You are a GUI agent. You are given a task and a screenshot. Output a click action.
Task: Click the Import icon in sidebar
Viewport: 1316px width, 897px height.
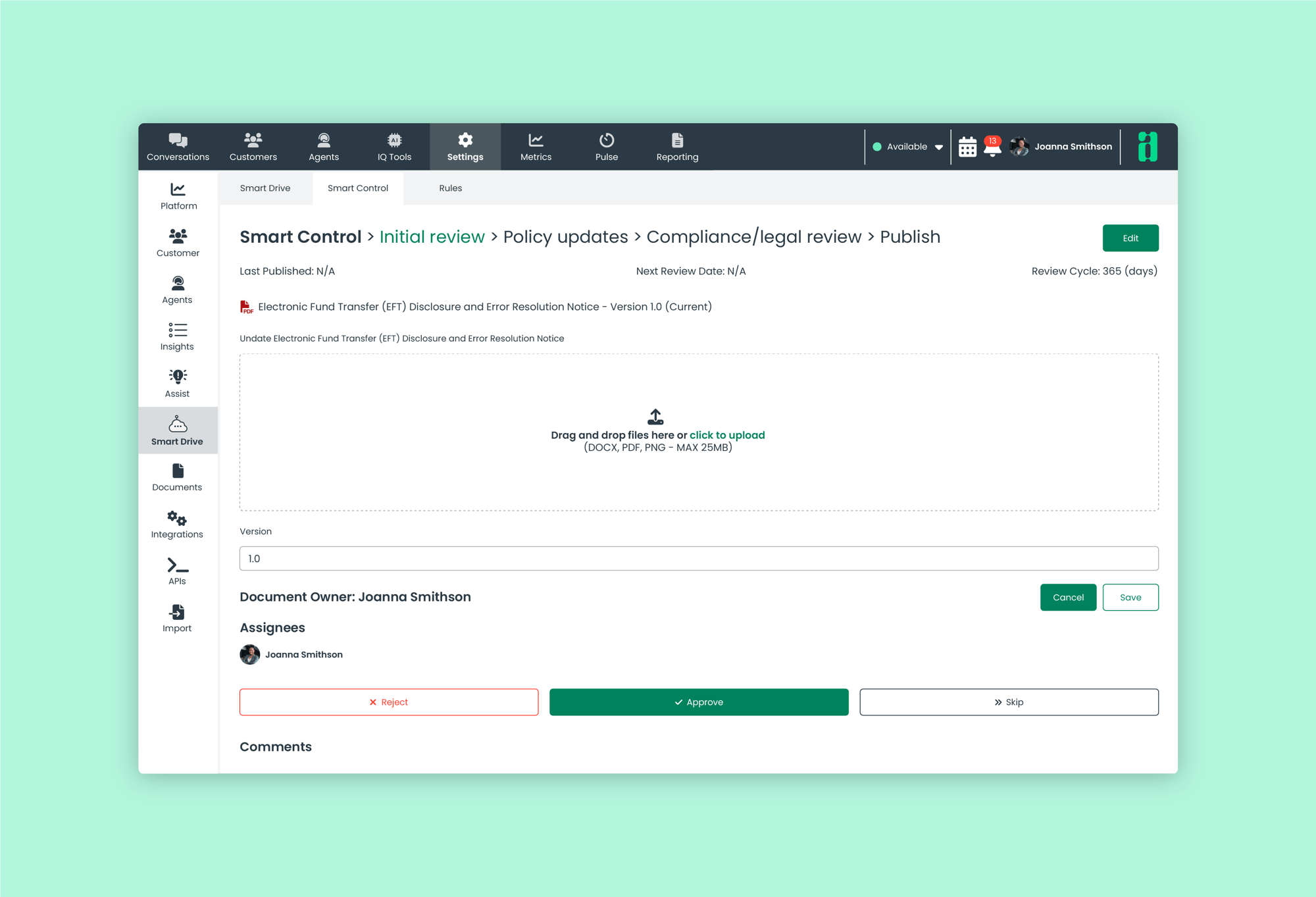click(177, 618)
